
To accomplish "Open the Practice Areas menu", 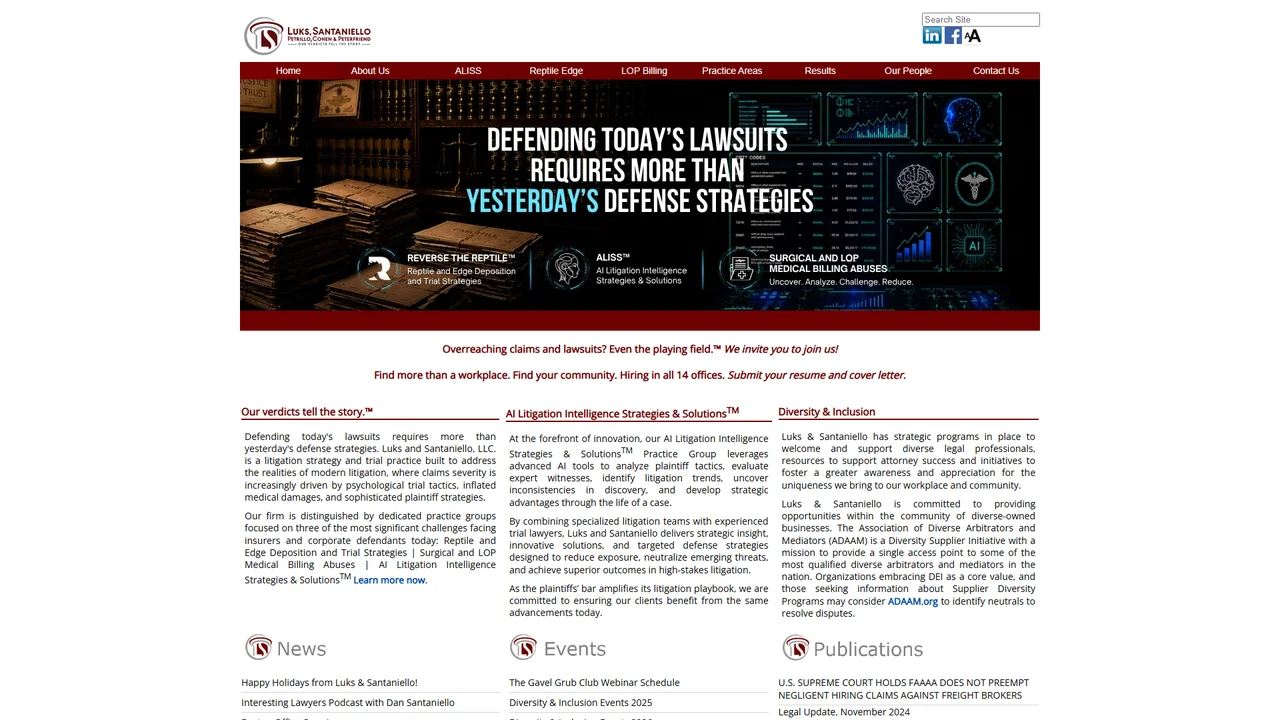I will [732, 71].
